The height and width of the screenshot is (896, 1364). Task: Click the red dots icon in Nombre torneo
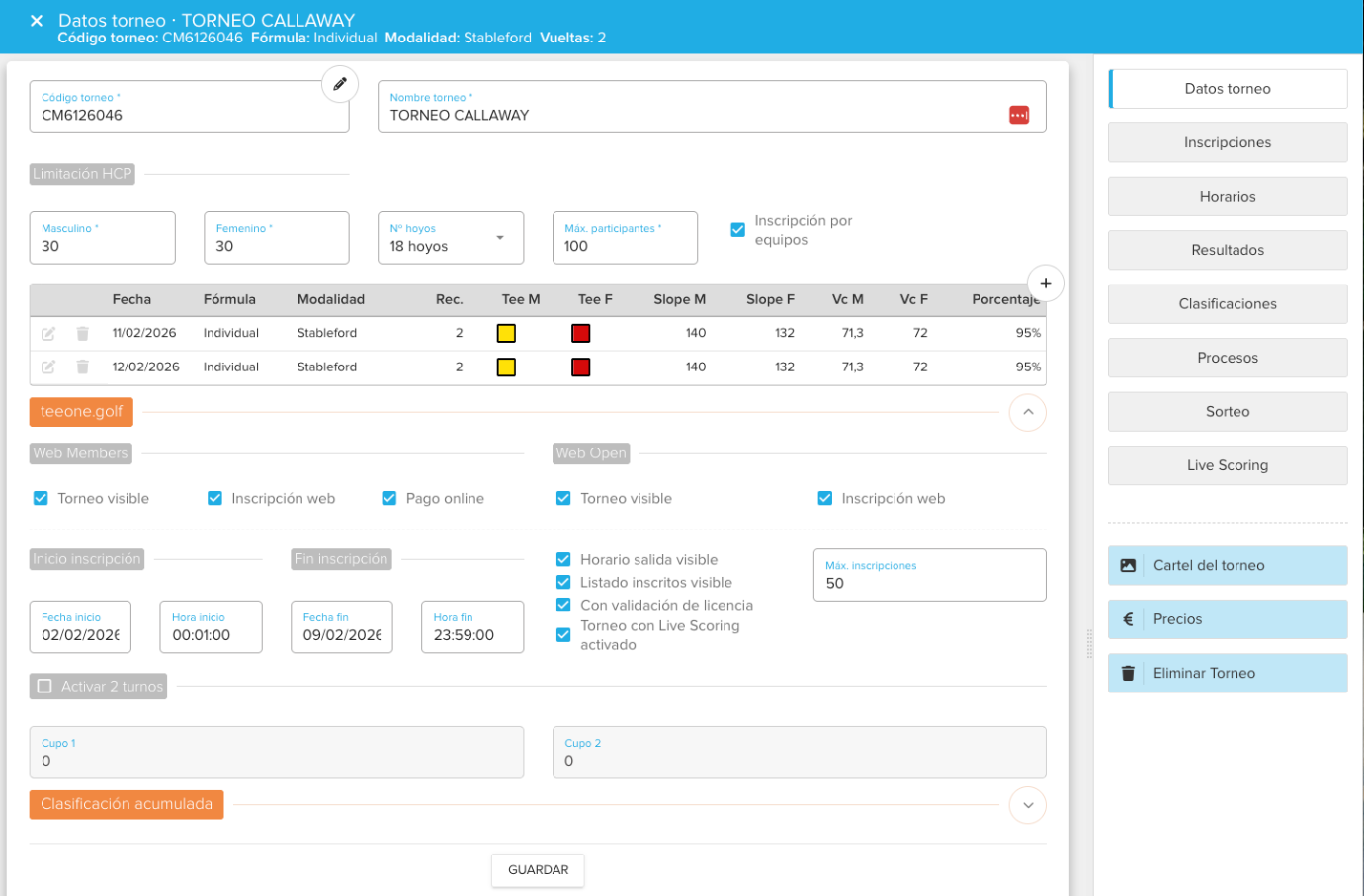pyautogui.click(x=1018, y=116)
